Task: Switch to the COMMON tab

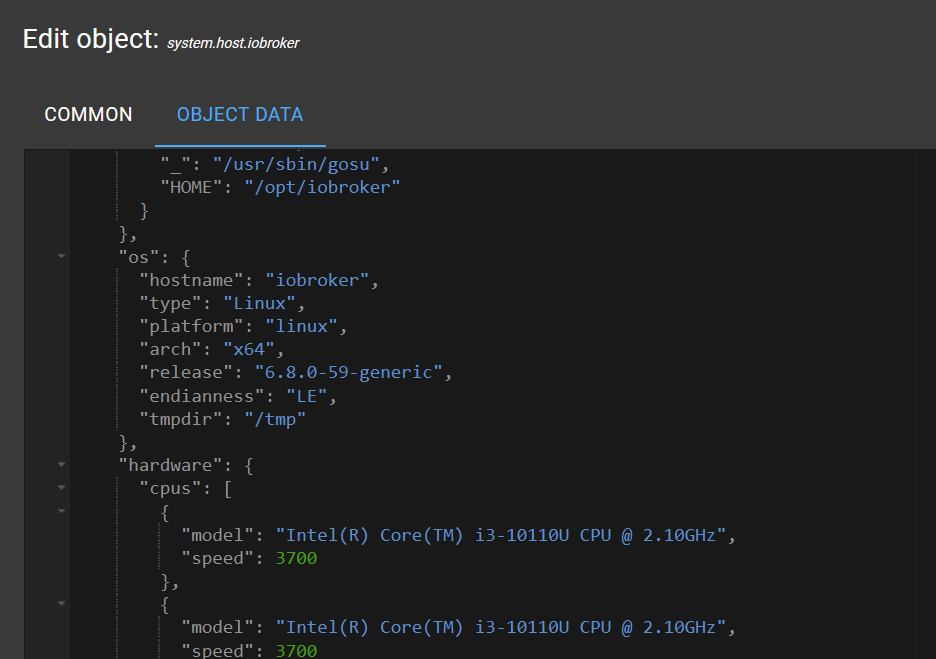Action: pyautogui.click(x=88, y=115)
